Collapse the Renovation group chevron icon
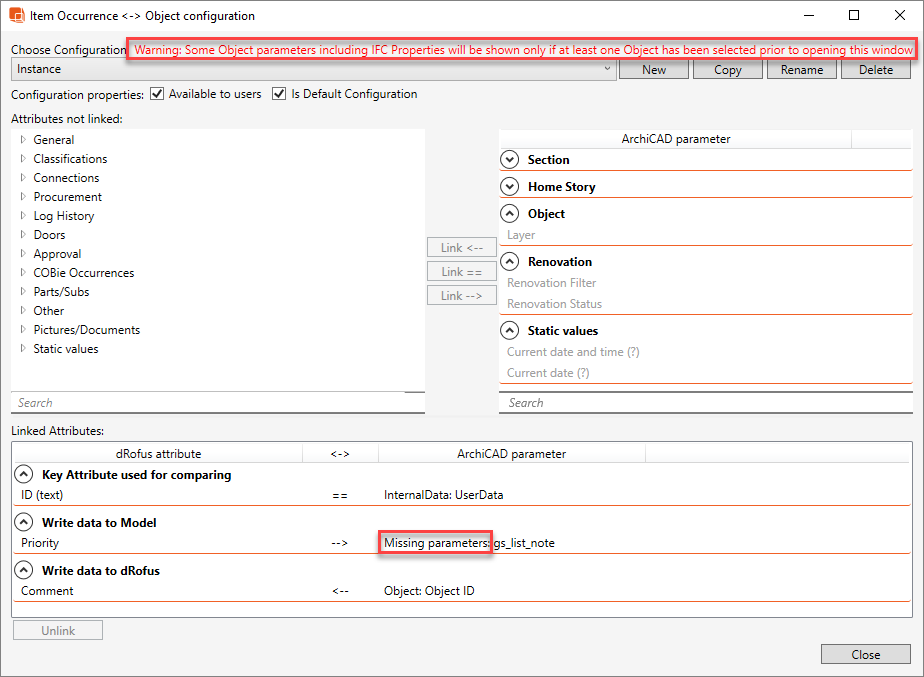Screen dimensions: 924x677 click(510, 262)
